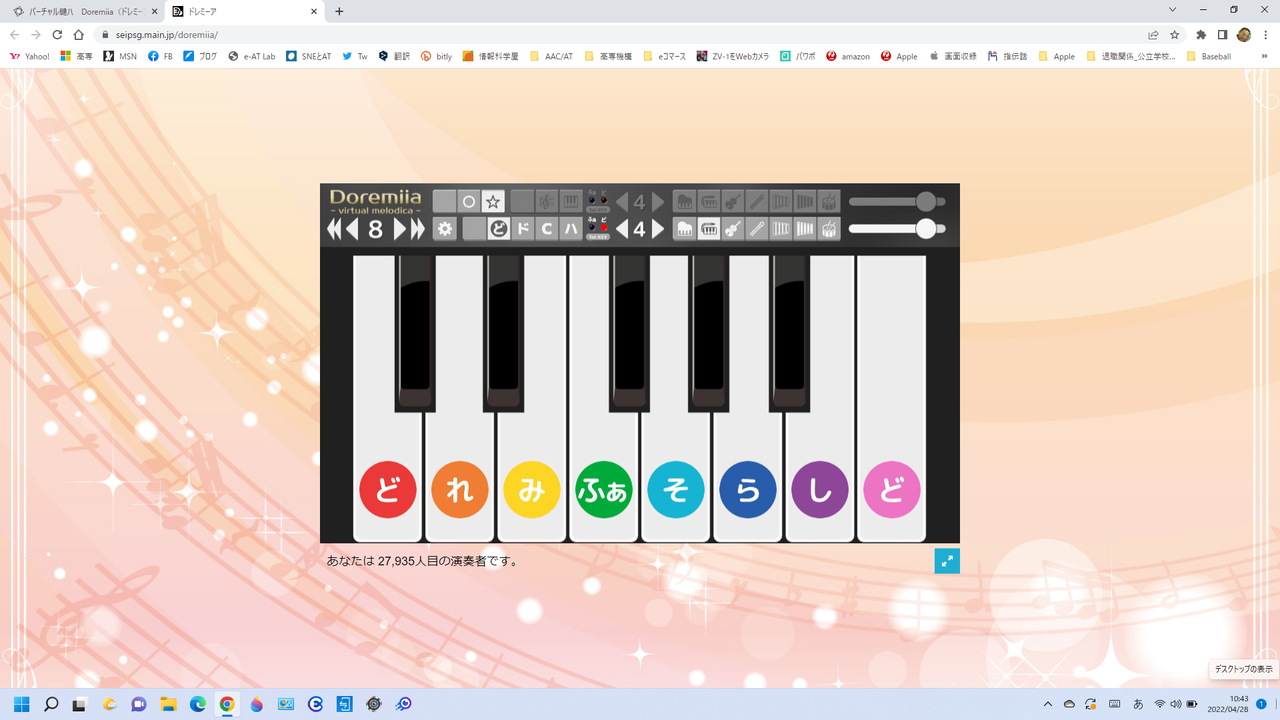Open the Yahoo! bookmark
The height and width of the screenshot is (720, 1280).
coord(30,56)
